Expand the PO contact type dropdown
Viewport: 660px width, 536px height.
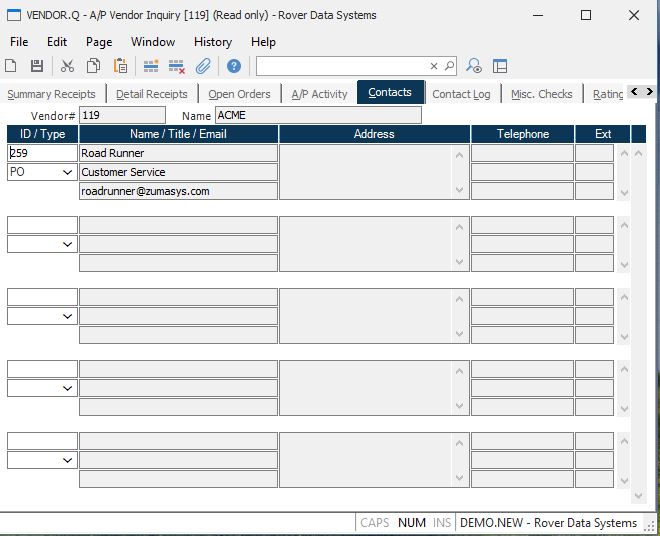point(67,172)
